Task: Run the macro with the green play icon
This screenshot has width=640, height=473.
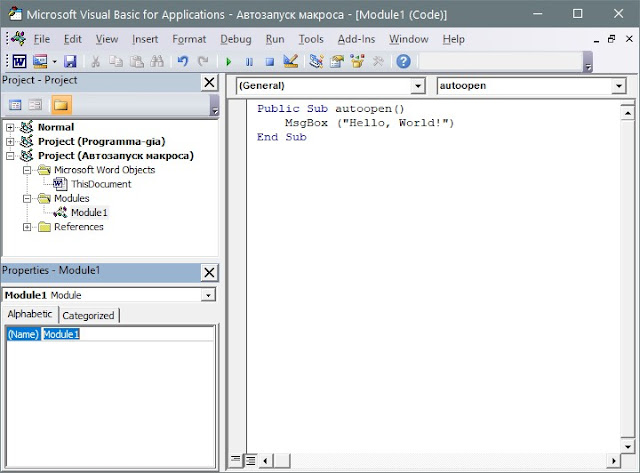Action: click(229, 62)
